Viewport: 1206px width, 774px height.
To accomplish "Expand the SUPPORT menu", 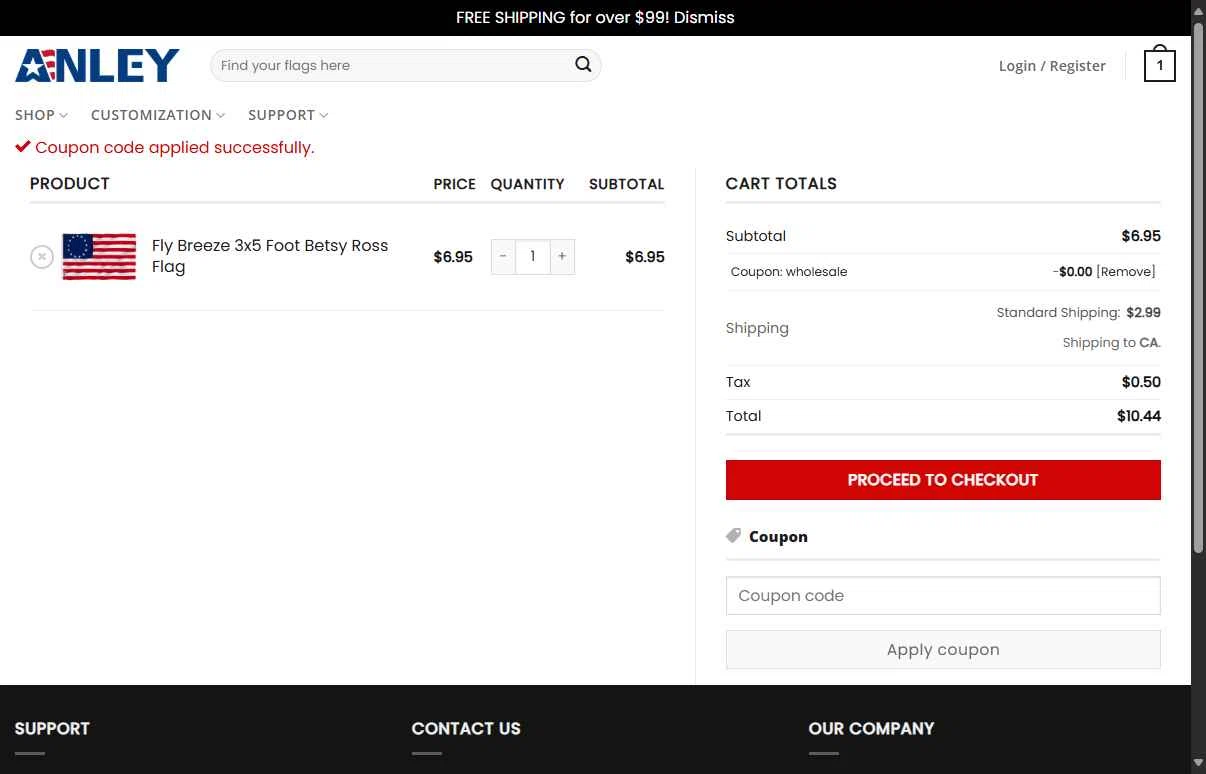I will pyautogui.click(x=288, y=115).
